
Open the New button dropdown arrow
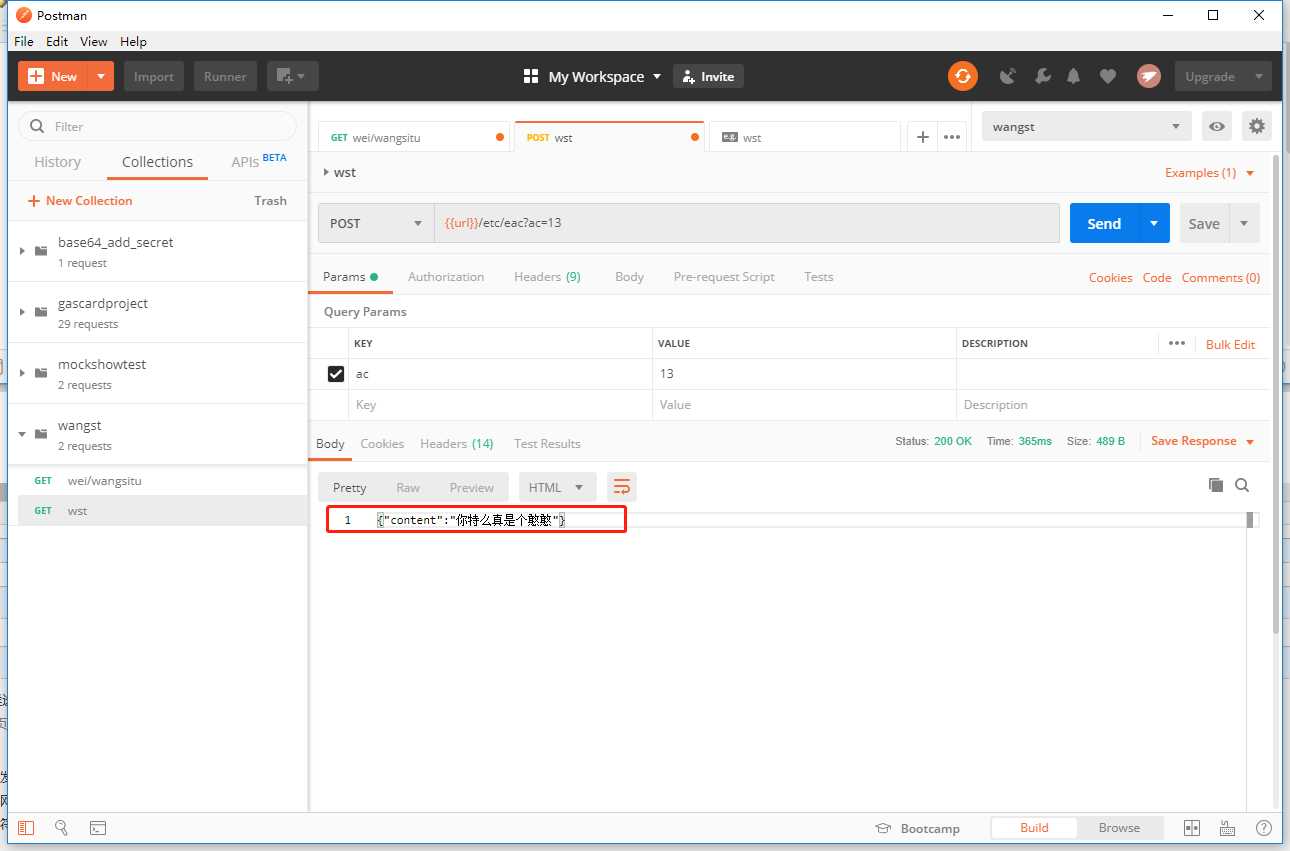101,76
